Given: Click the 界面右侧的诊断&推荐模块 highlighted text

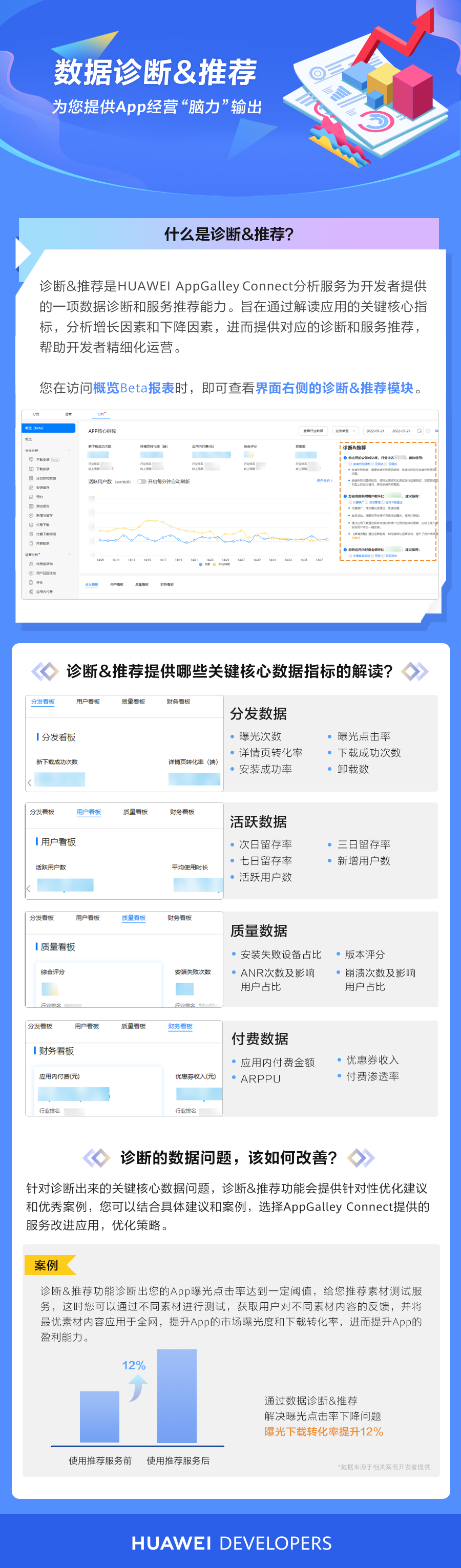Looking at the screenshot, I should (334, 388).
